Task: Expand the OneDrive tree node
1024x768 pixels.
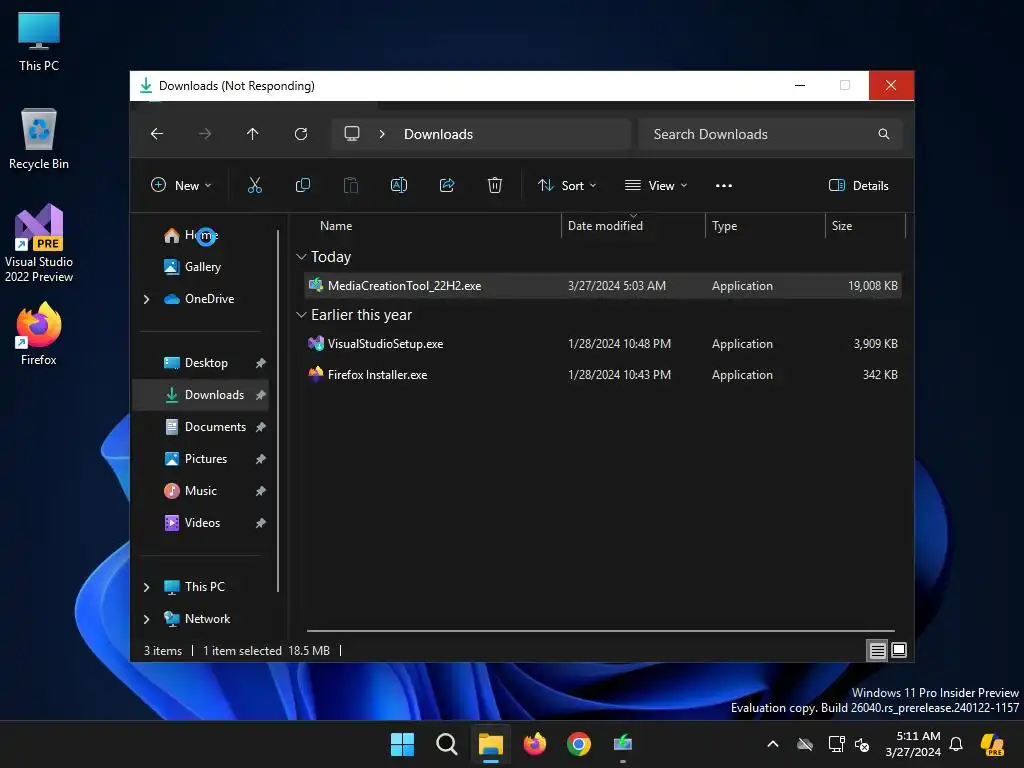Action: coord(146,299)
